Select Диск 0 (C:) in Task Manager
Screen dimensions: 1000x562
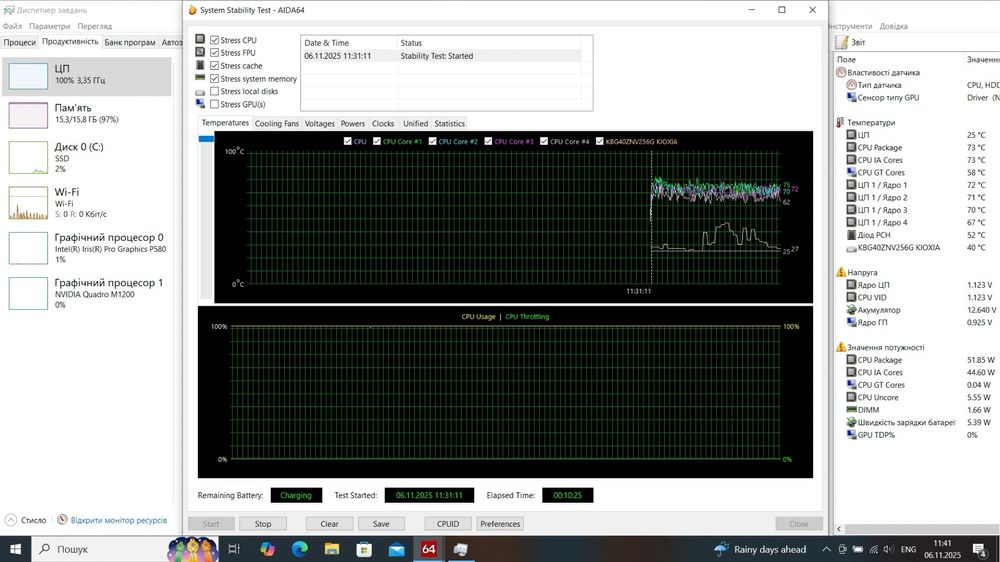[x=87, y=157]
